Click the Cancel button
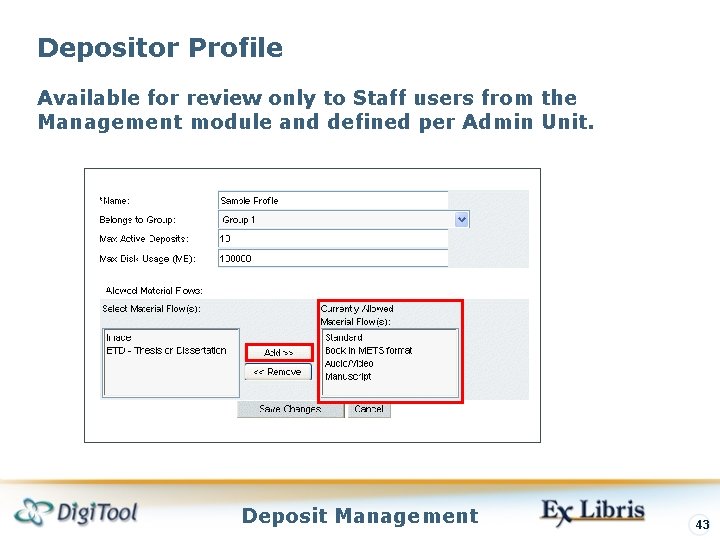 click(369, 409)
